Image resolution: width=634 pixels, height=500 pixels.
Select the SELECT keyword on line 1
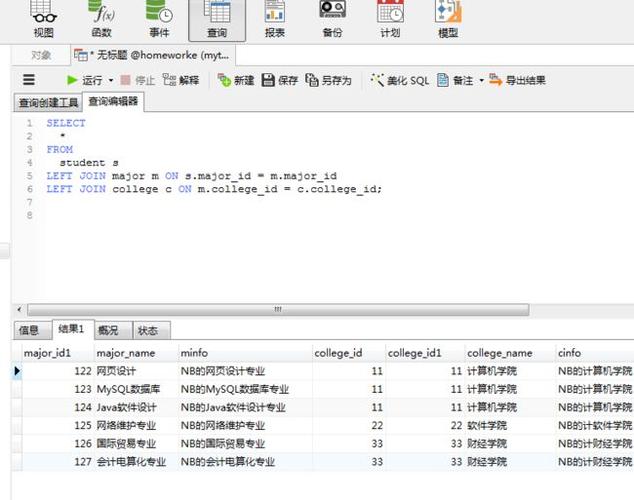coord(66,123)
